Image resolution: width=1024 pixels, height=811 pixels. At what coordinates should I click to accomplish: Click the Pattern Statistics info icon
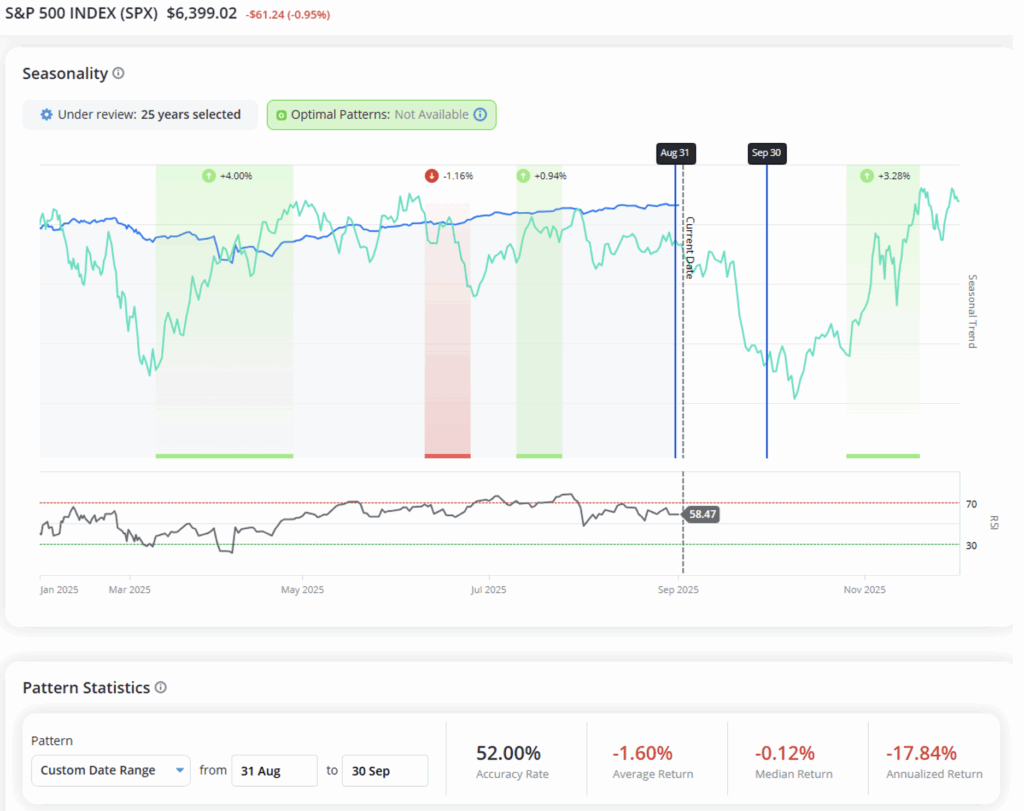click(161, 687)
